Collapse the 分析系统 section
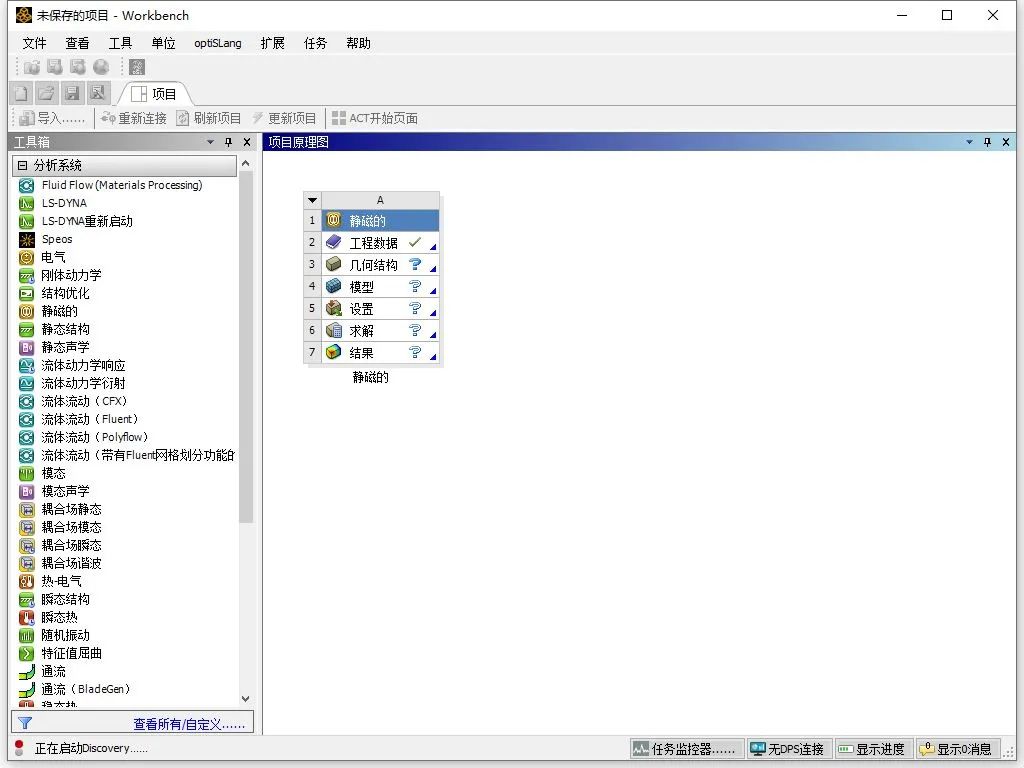Image resolution: width=1024 pixels, height=768 pixels. click(23, 164)
